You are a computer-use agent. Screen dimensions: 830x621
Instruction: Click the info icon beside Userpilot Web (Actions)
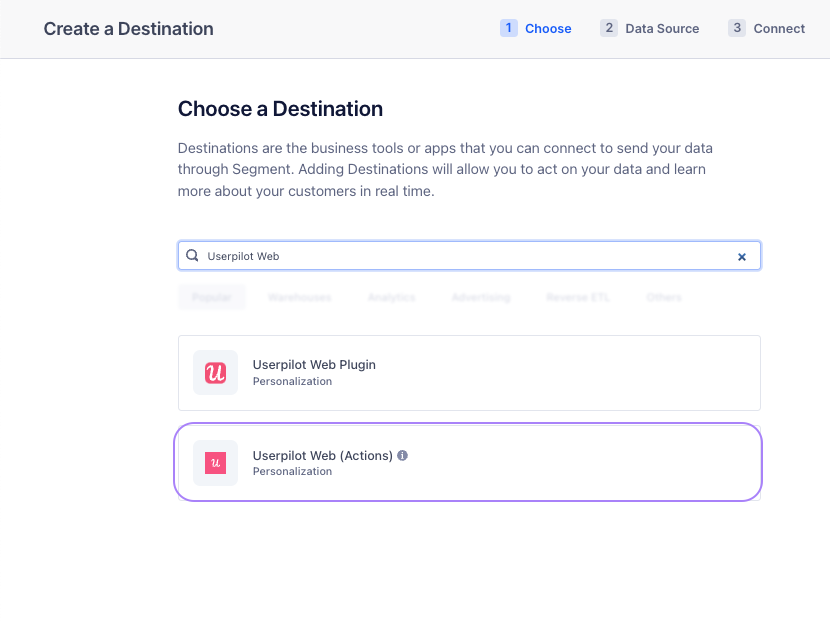click(x=402, y=455)
